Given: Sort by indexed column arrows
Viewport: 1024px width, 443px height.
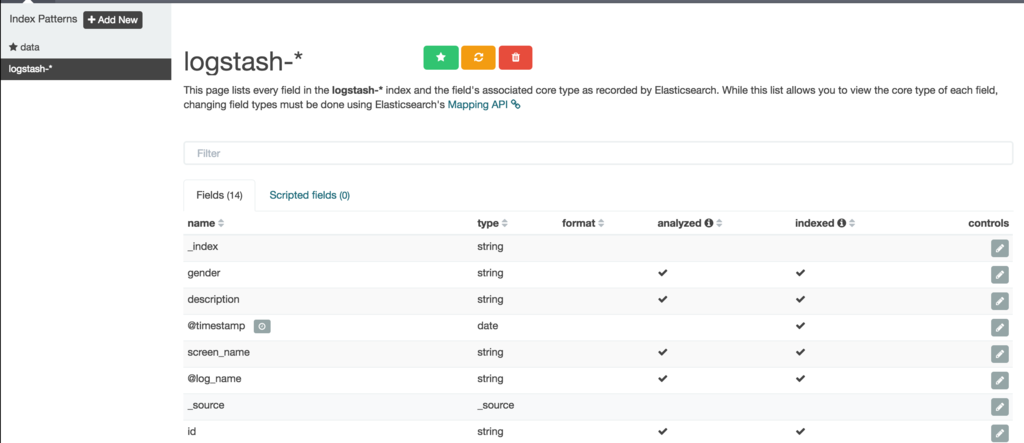Looking at the screenshot, I should [852, 223].
